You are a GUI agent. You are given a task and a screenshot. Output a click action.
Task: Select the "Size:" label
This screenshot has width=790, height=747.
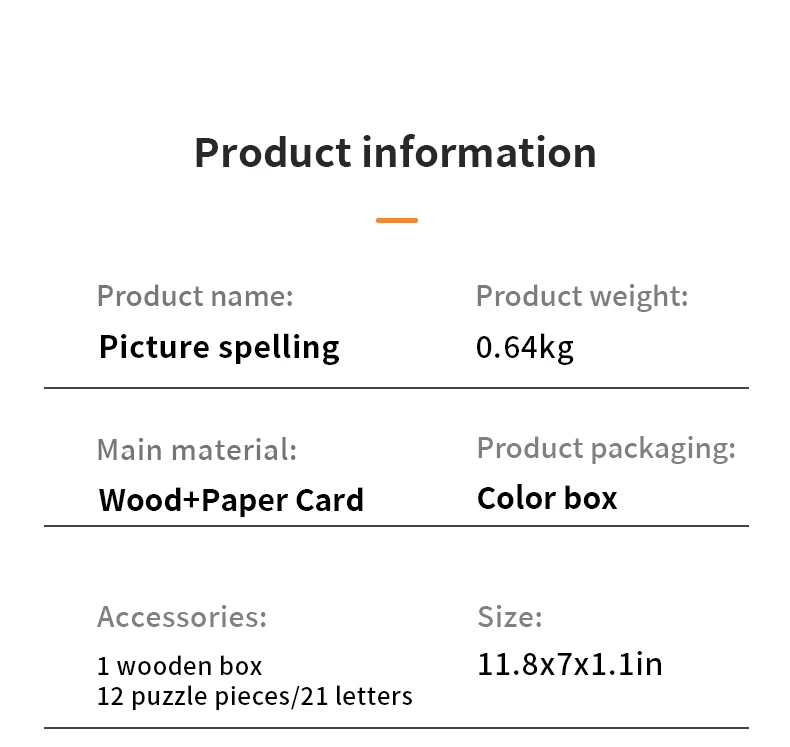pyautogui.click(x=510, y=616)
